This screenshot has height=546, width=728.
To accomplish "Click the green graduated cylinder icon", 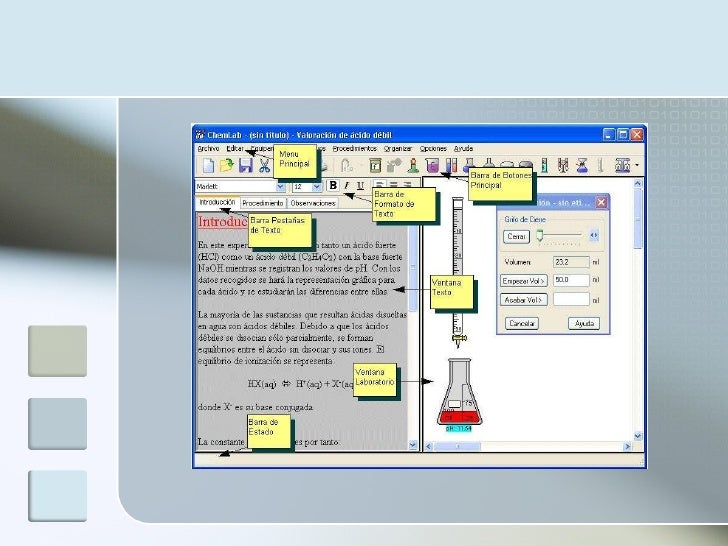I will click(544, 165).
